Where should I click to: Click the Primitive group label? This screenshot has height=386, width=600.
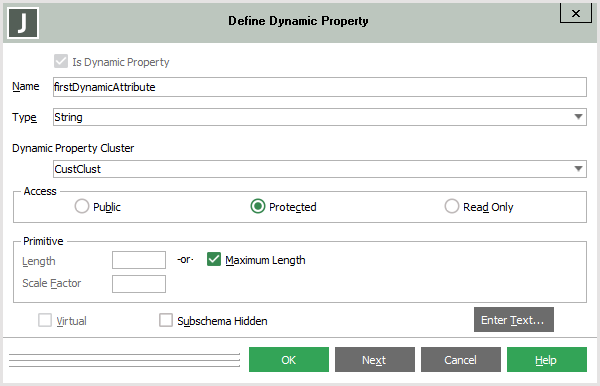click(x=43, y=241)
